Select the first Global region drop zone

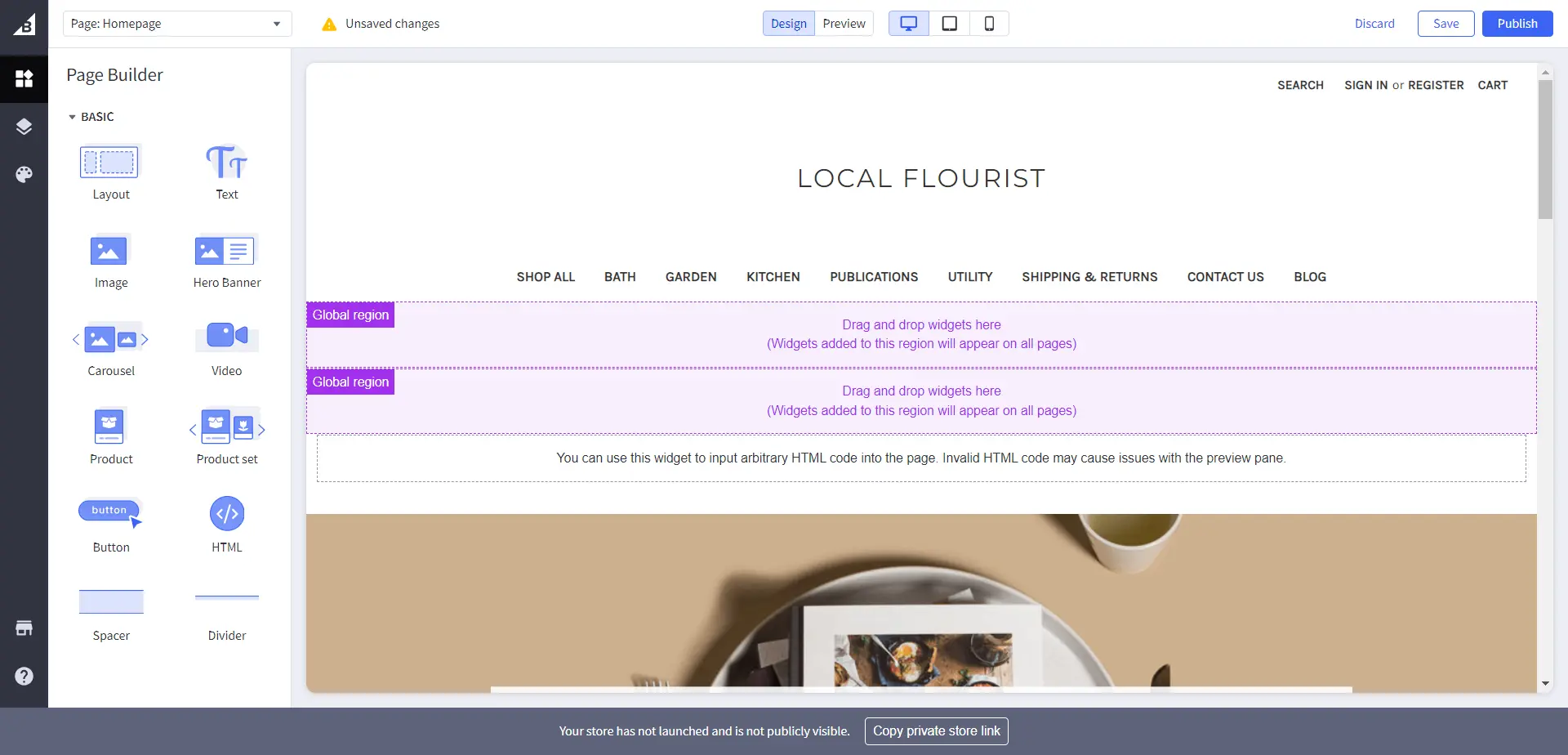coord(921,334)
